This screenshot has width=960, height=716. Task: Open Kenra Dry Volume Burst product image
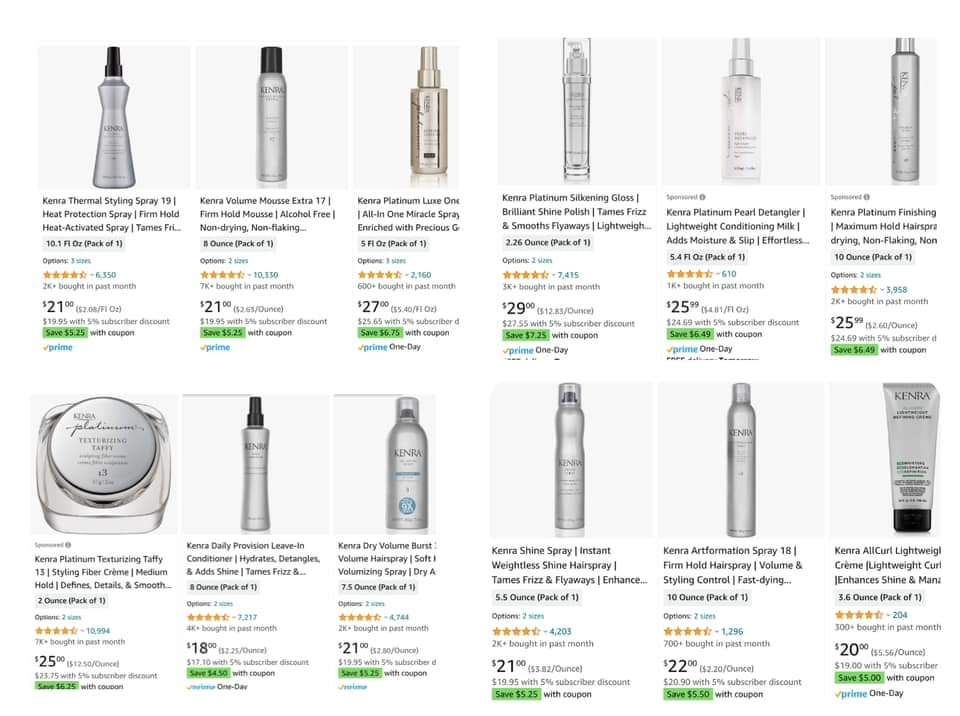(384, 465)
